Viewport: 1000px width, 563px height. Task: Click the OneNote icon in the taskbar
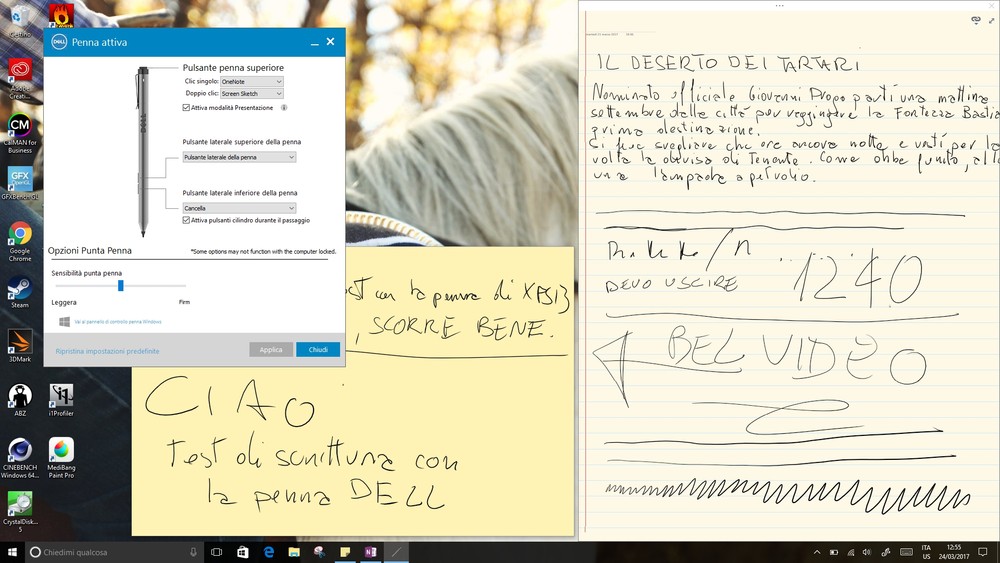tap(371, 552)
